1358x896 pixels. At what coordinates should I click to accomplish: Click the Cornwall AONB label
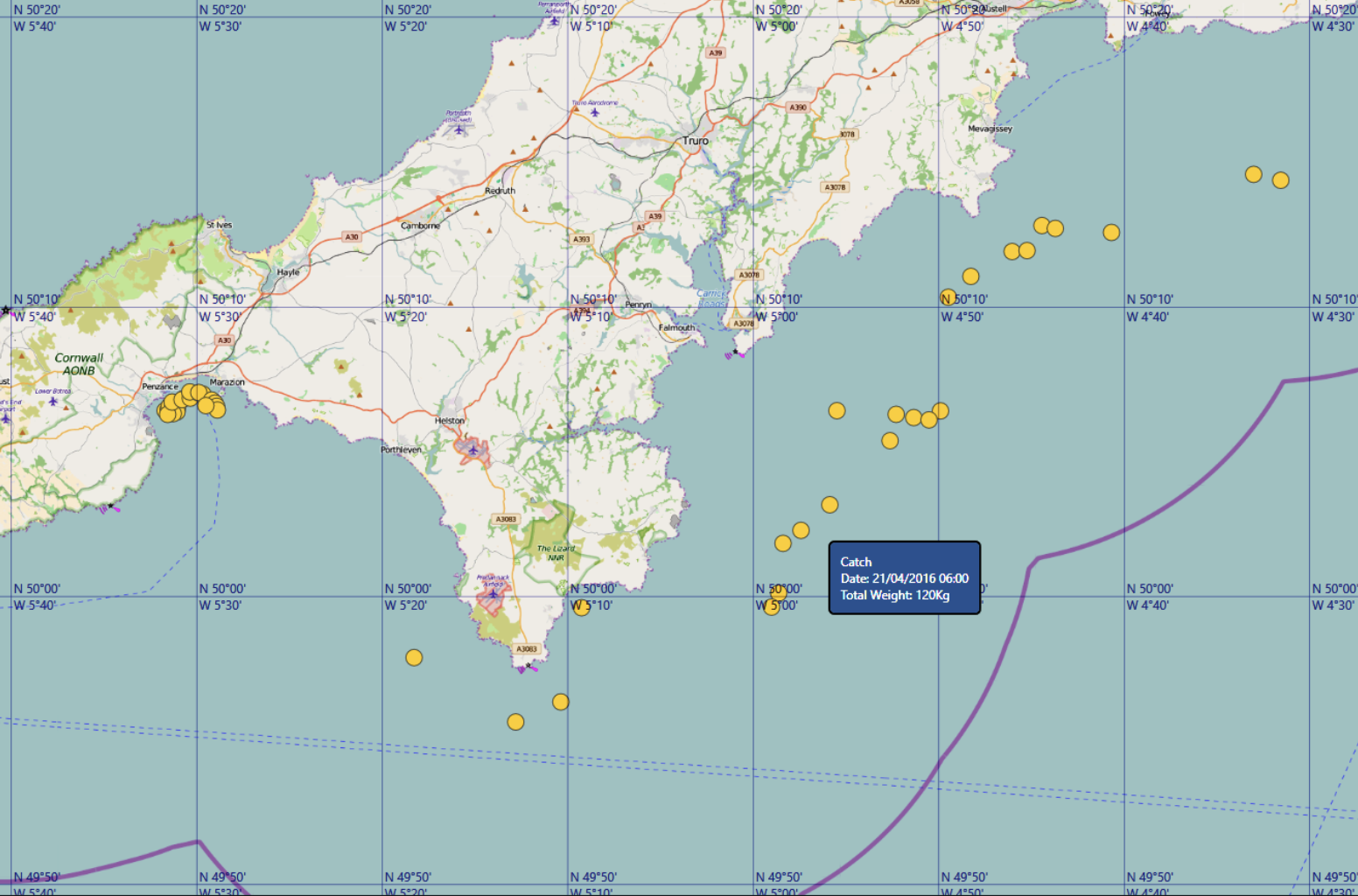click(79, 364)
